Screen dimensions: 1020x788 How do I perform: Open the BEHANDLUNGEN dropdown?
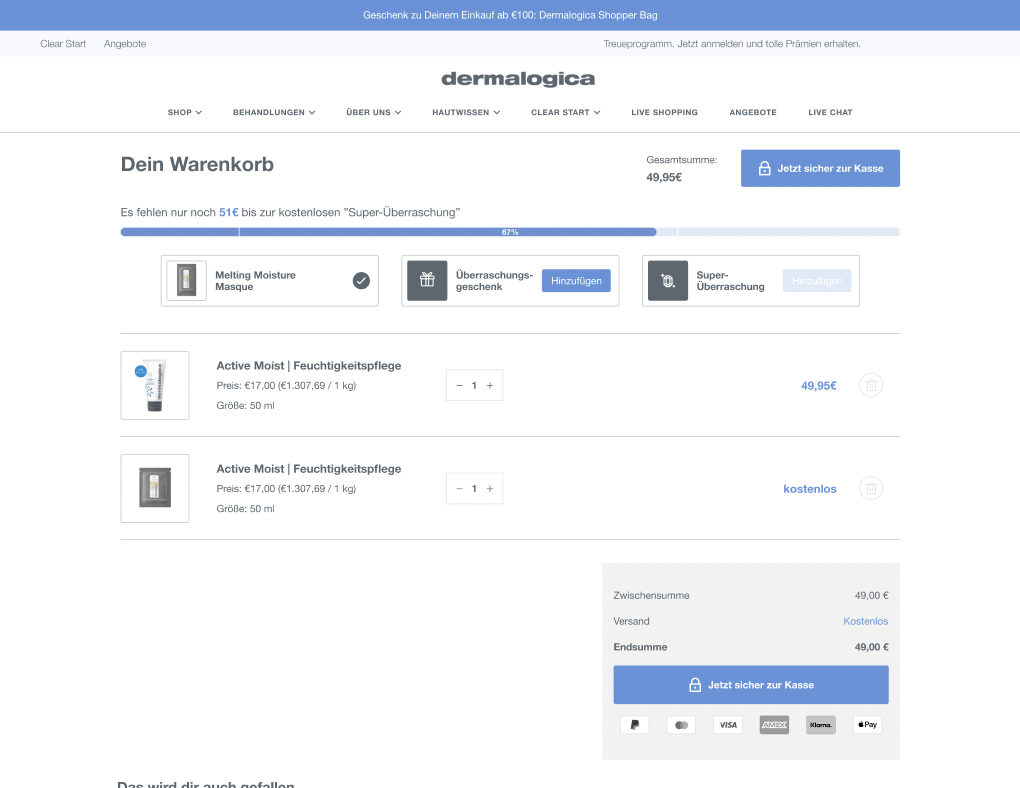273,112
